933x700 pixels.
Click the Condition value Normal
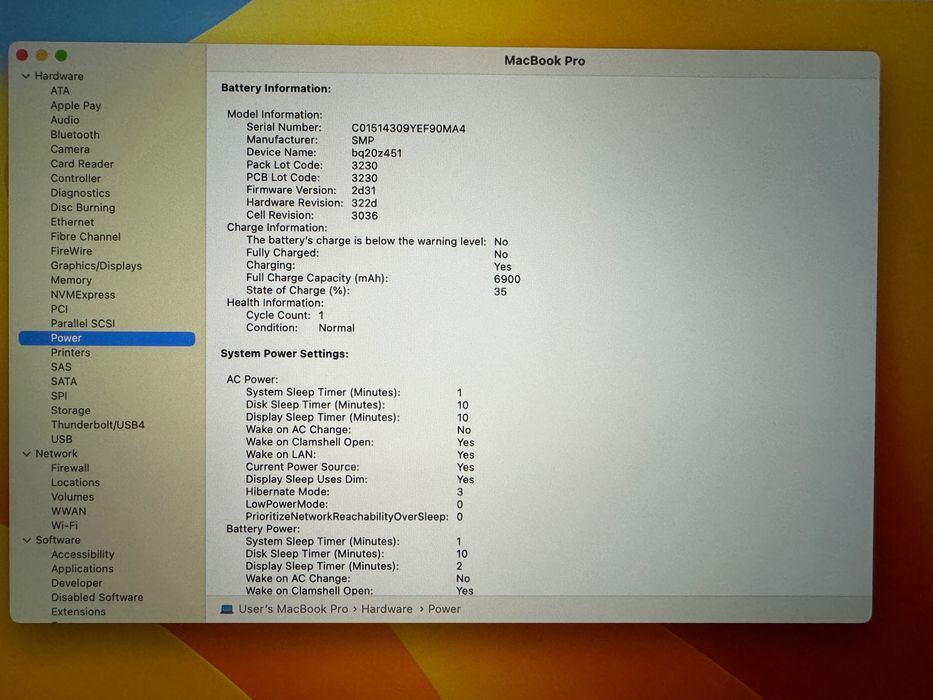[x=337, y=328]
